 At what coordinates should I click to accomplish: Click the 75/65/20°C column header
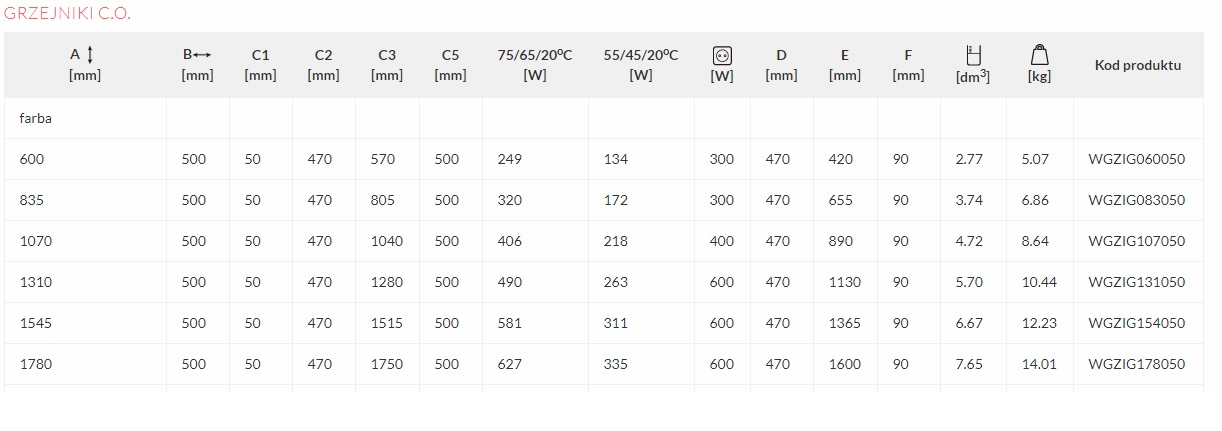[535, 65]
